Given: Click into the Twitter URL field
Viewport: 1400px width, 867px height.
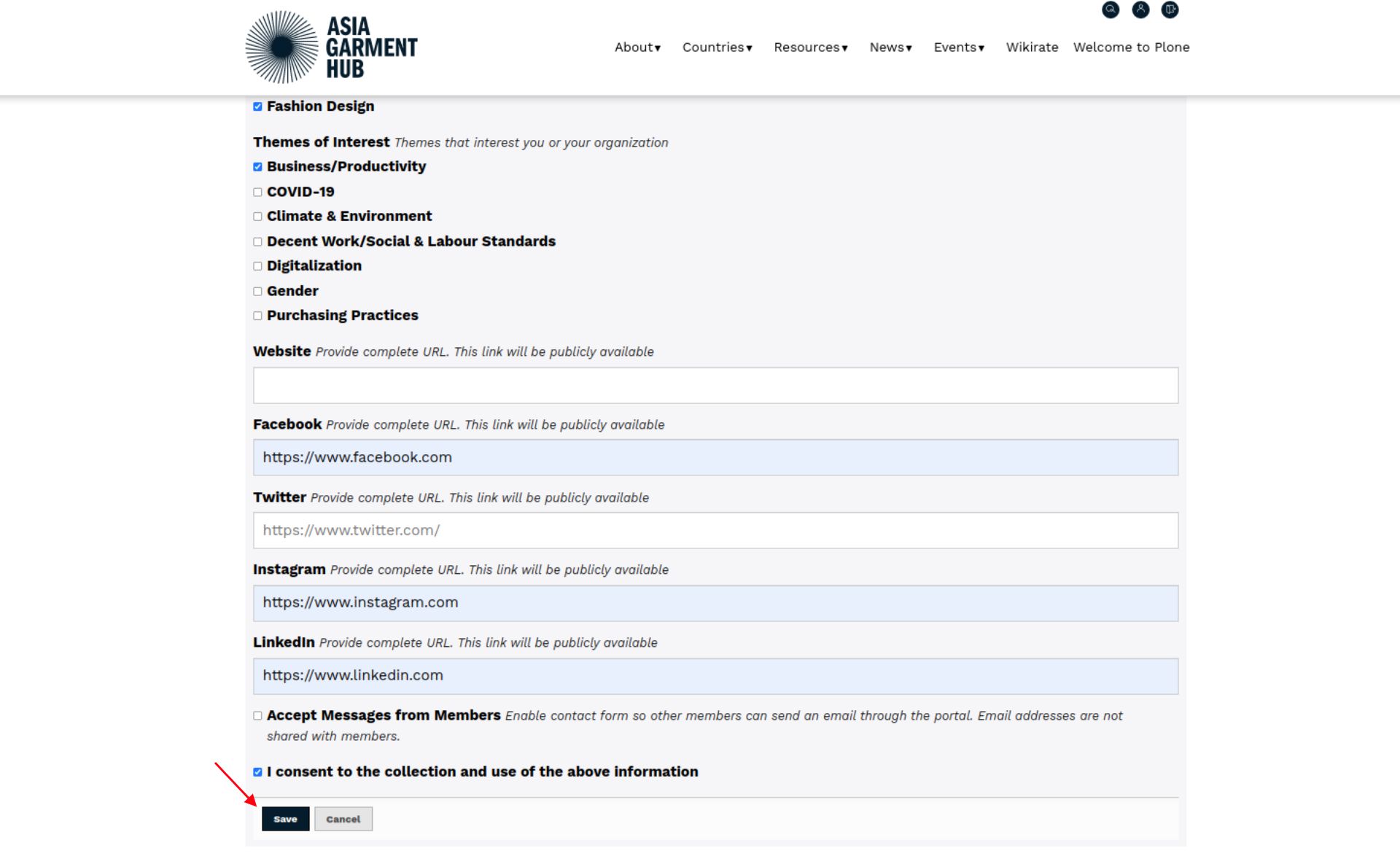Looking at the screenshot, I should (715, 530).
